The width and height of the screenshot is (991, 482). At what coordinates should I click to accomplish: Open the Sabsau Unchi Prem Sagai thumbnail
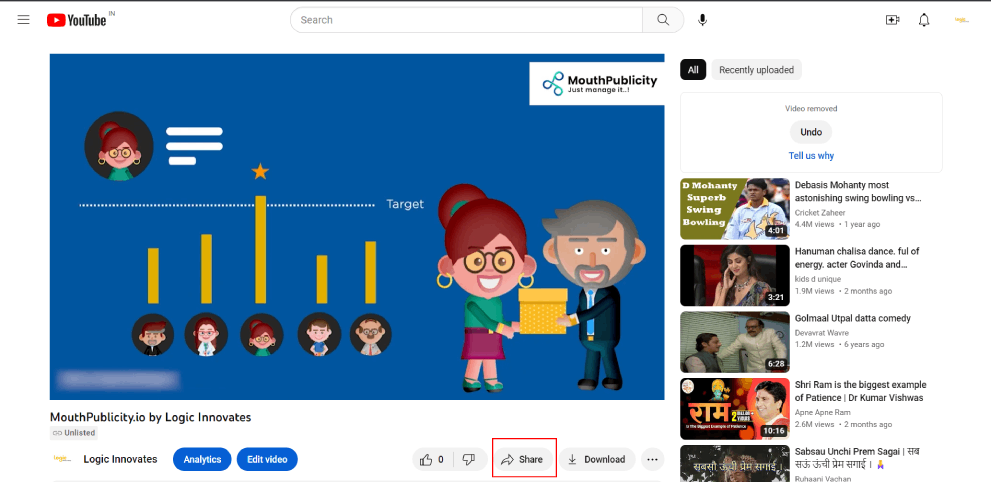click(x=734, y=464)
